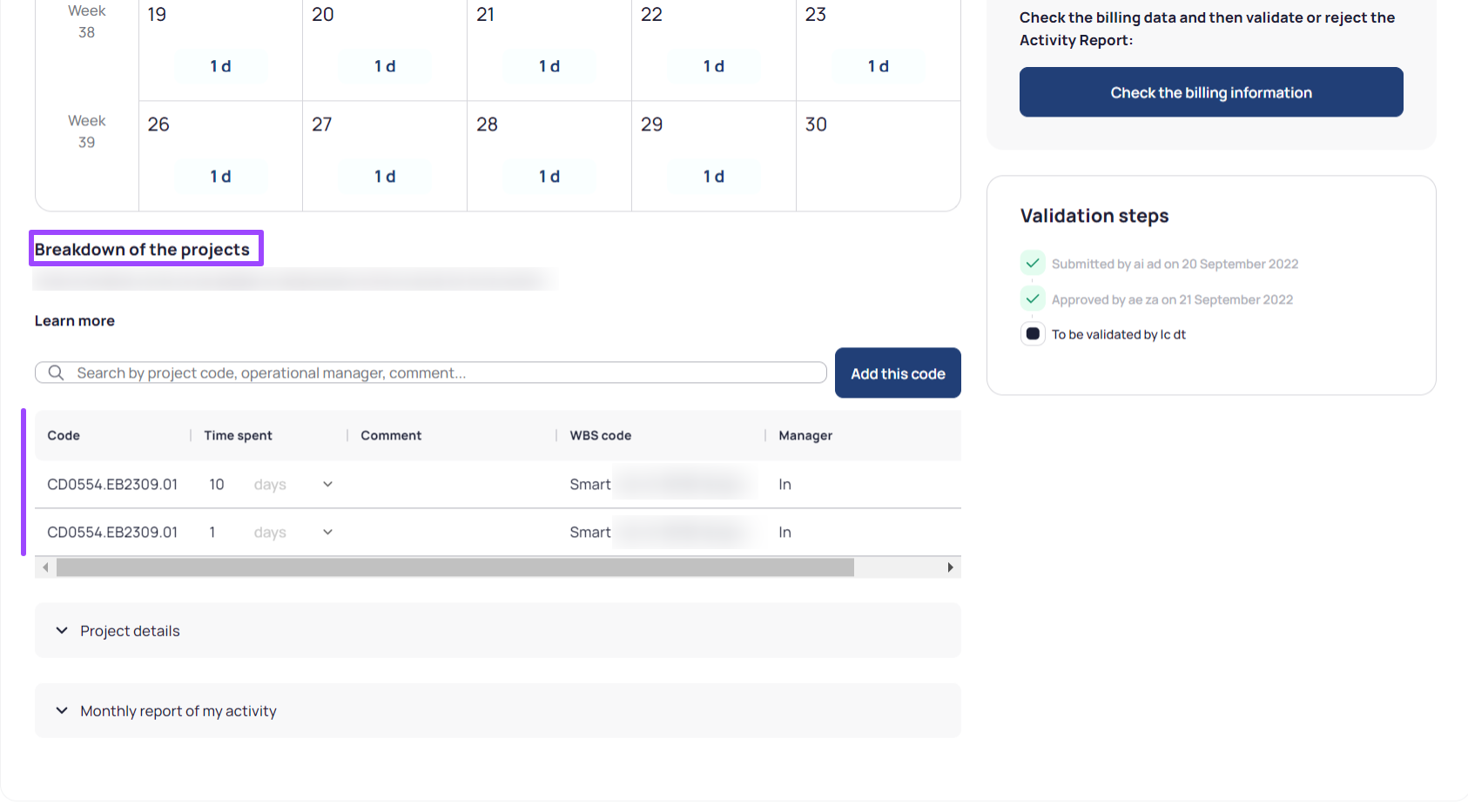Open the days unit dropdown for 10 days row
This screenshot has width=1468, height=812.
[x=327, y=485]
